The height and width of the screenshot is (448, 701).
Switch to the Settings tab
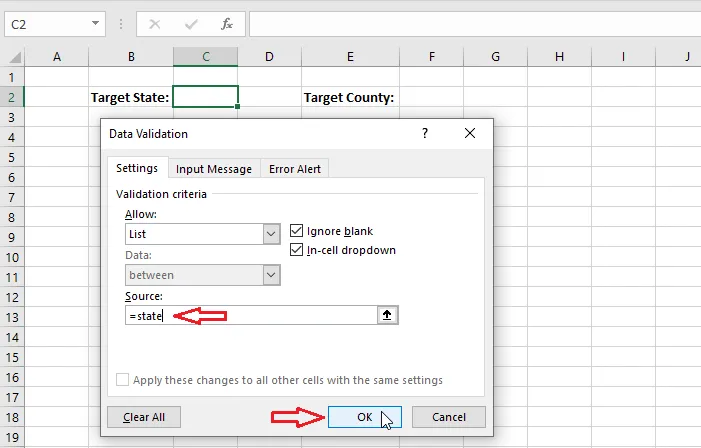137,168
